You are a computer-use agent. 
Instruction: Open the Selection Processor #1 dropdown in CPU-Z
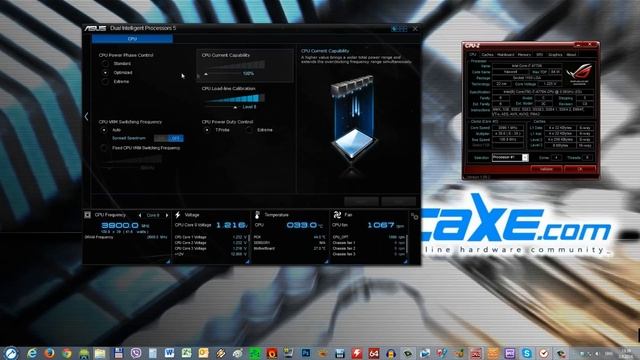pos(510,158)
